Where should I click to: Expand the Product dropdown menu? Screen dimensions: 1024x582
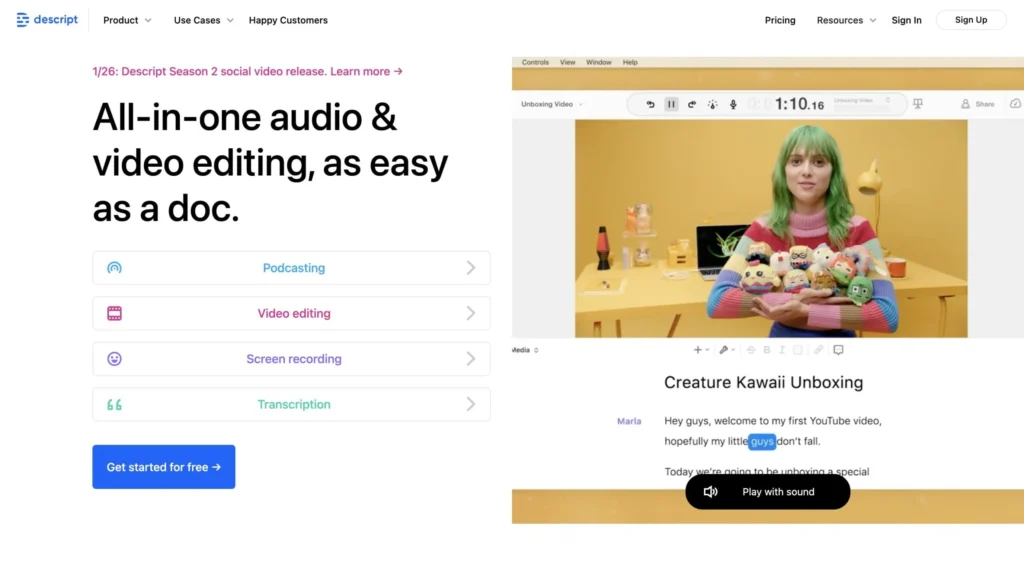coord(127,20)
